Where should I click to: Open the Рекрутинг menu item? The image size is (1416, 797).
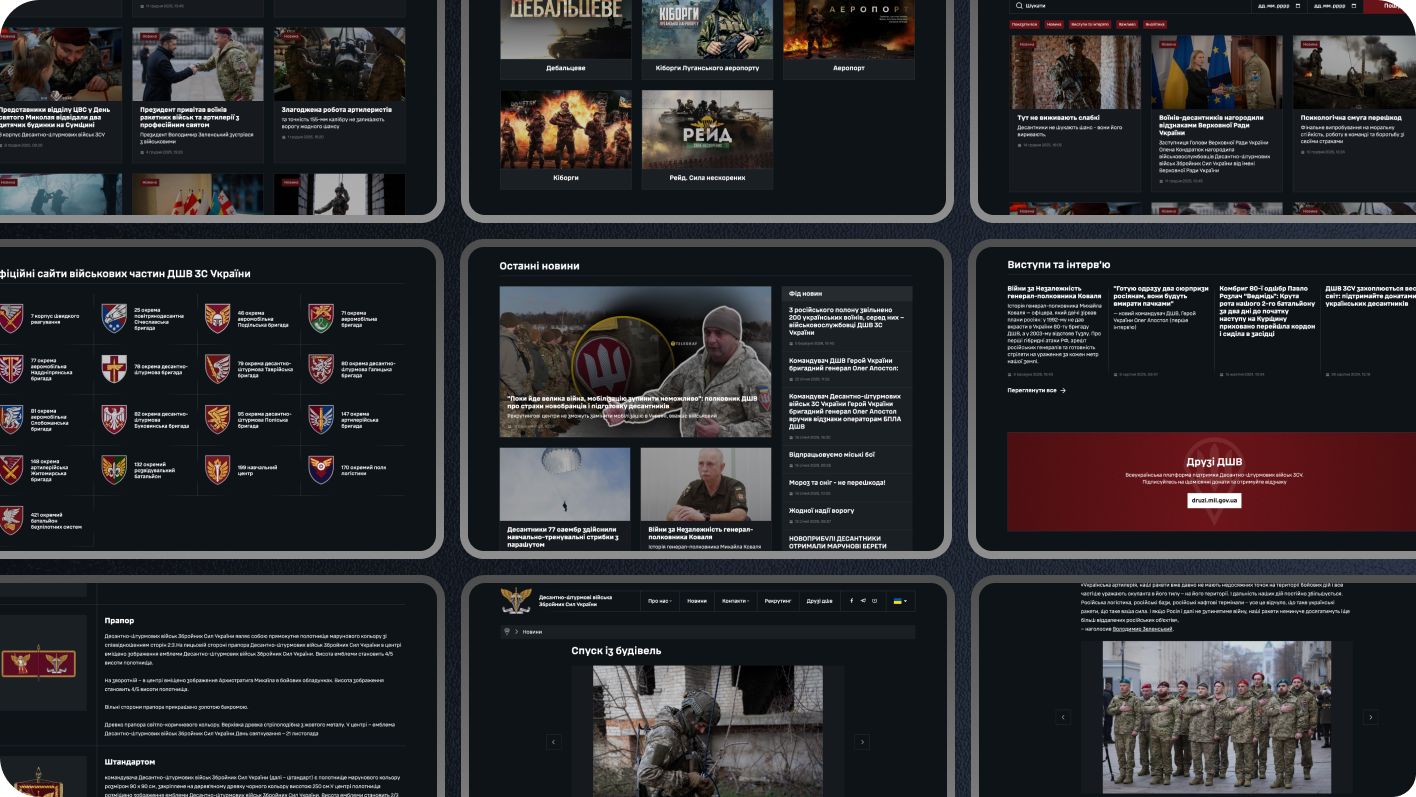[778, 601]
